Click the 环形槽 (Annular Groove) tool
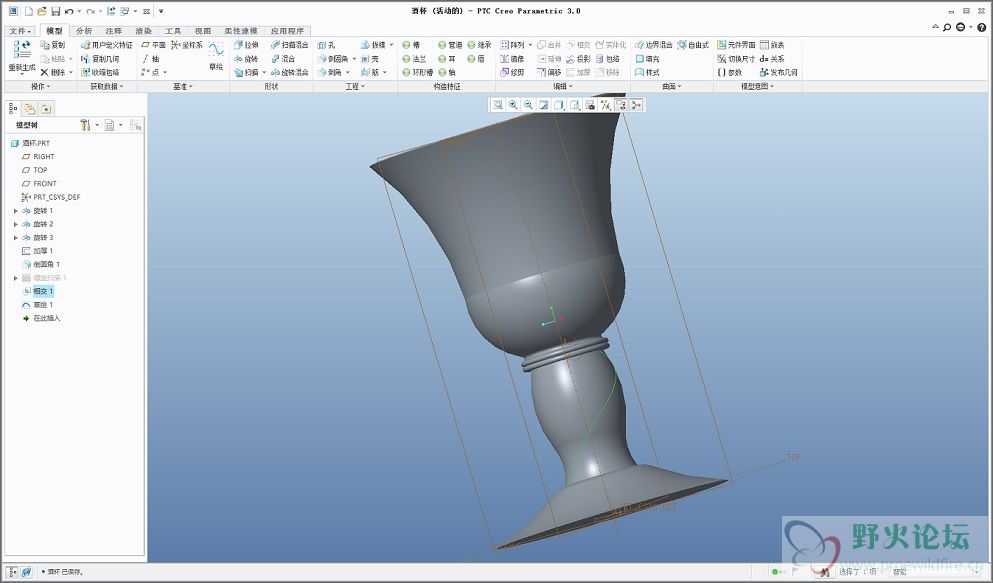The image size is (993, 583). tap(417, 73)
